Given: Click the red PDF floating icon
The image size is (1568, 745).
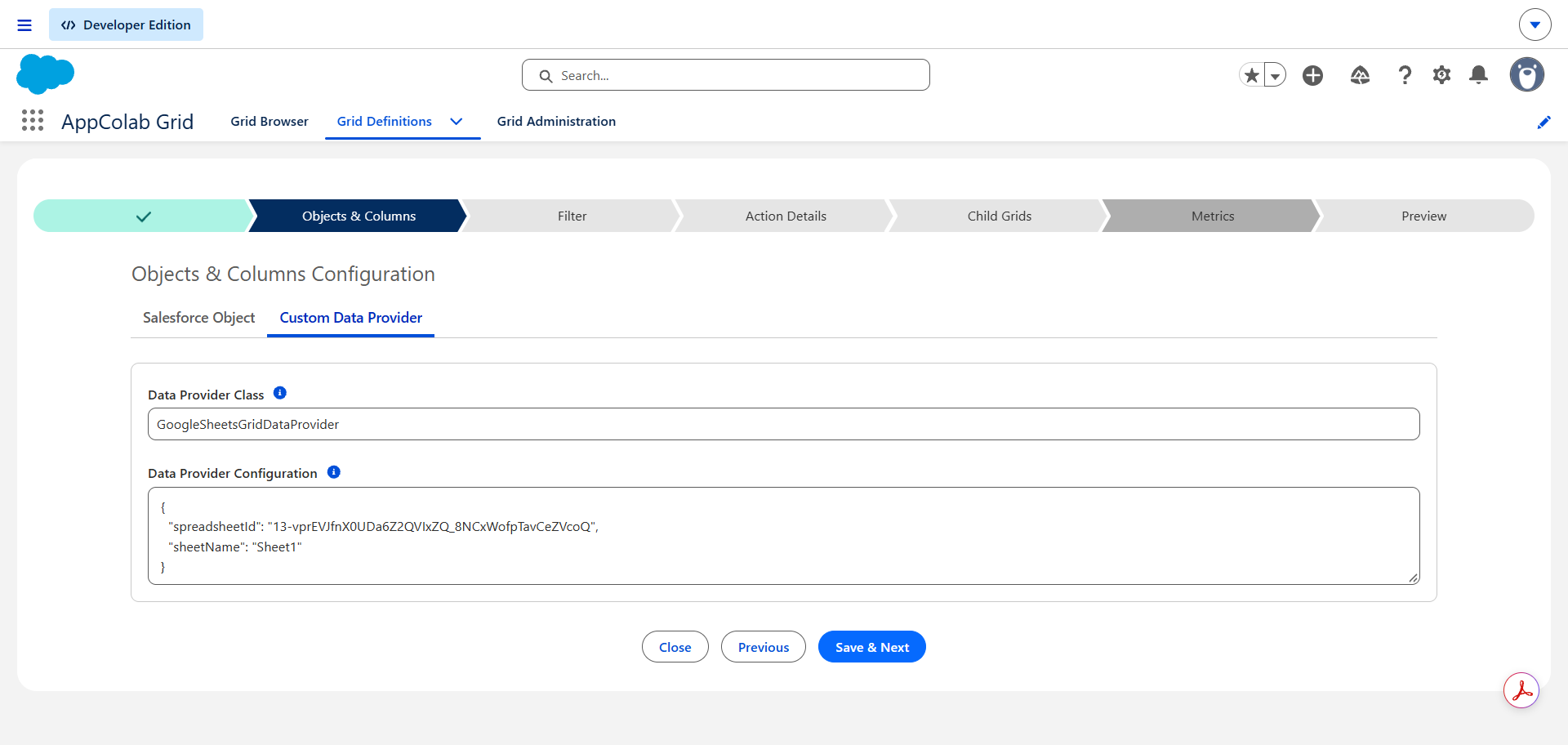Looking at the screenshot, I should click(x=1521, y=690).
